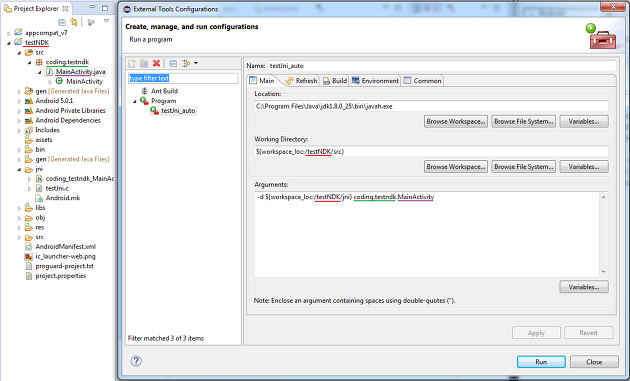Image resolution: width=630 pixels, height=381 pixels.
Task: Select the testNDK project
Action: (37, 43)
